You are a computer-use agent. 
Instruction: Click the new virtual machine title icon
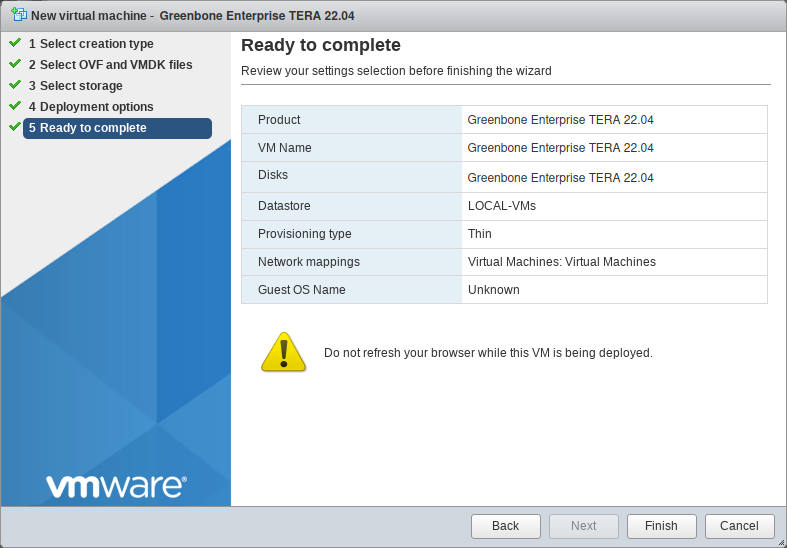[18, 15]
